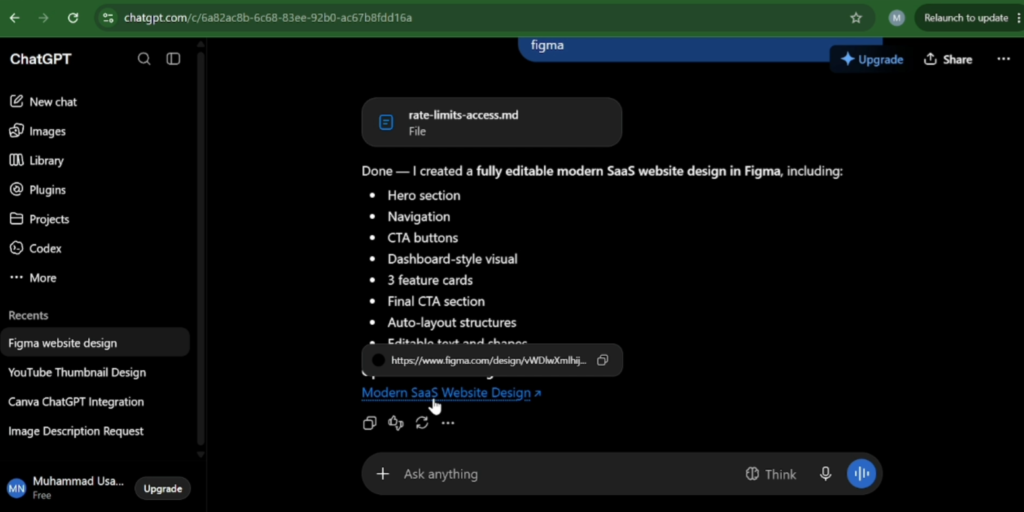
Task: Click the browser forward arrow
Action: point(44,18)
